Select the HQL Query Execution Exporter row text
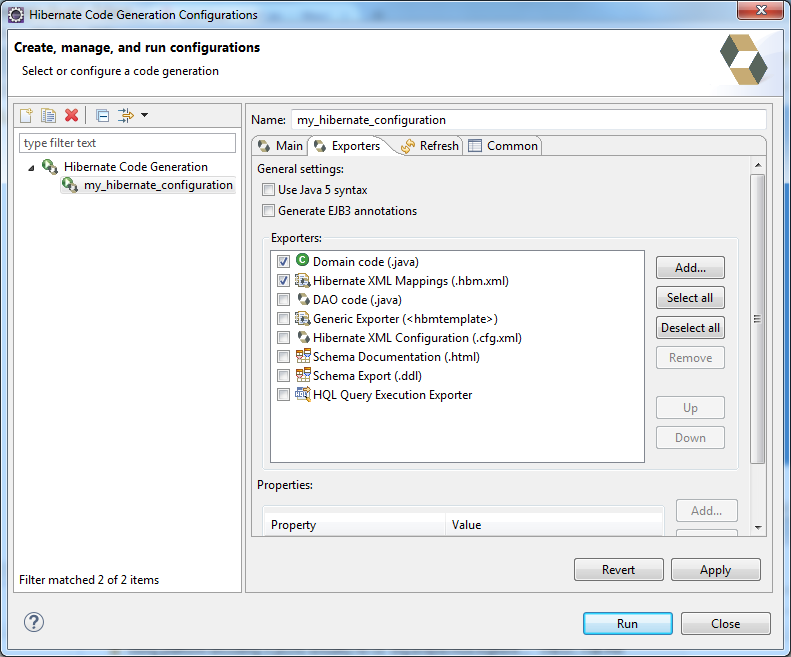This screenshot has height=657, width=791. point(392,395)
